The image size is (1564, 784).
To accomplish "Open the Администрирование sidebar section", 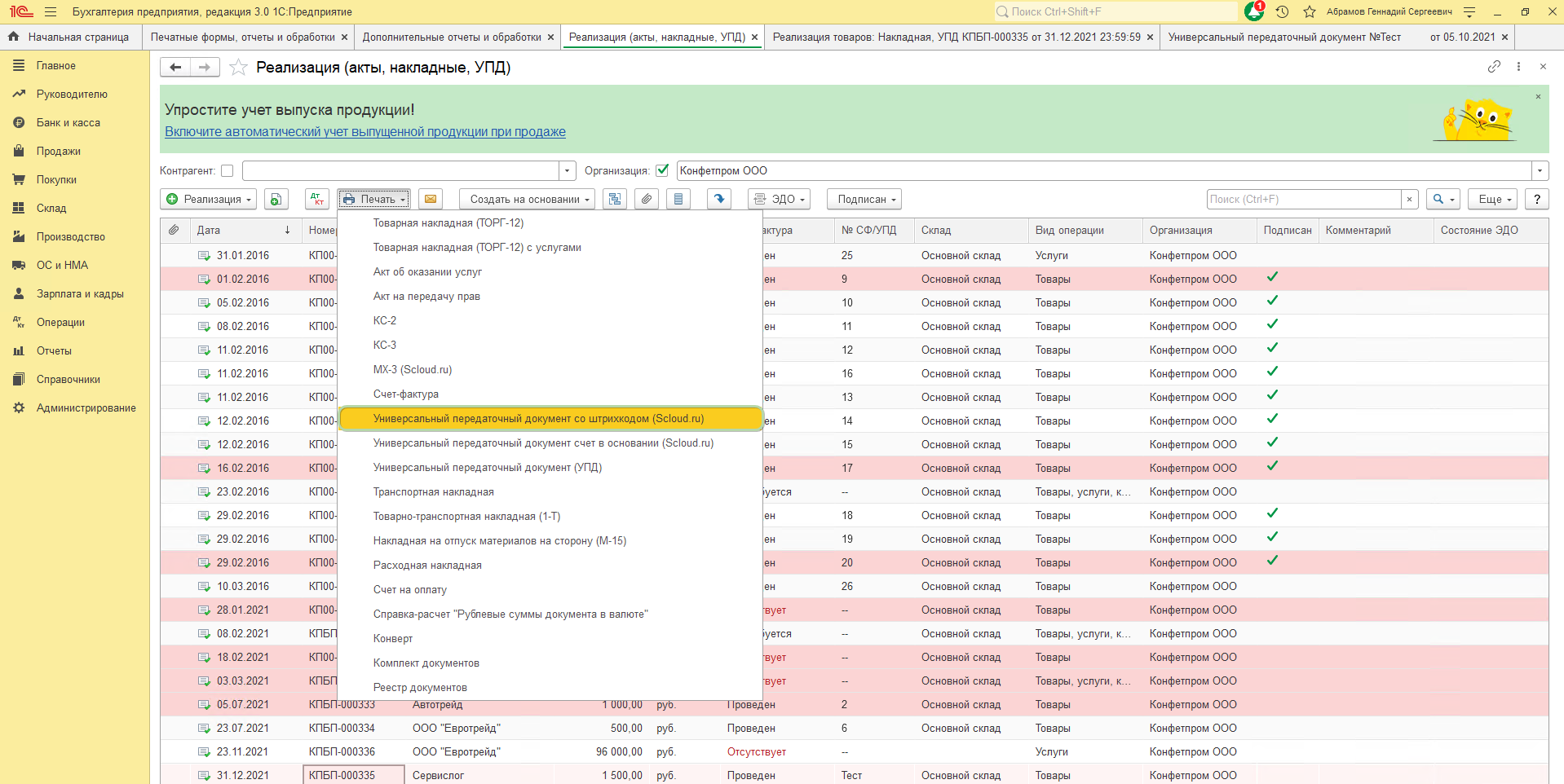I will (86, 407).
